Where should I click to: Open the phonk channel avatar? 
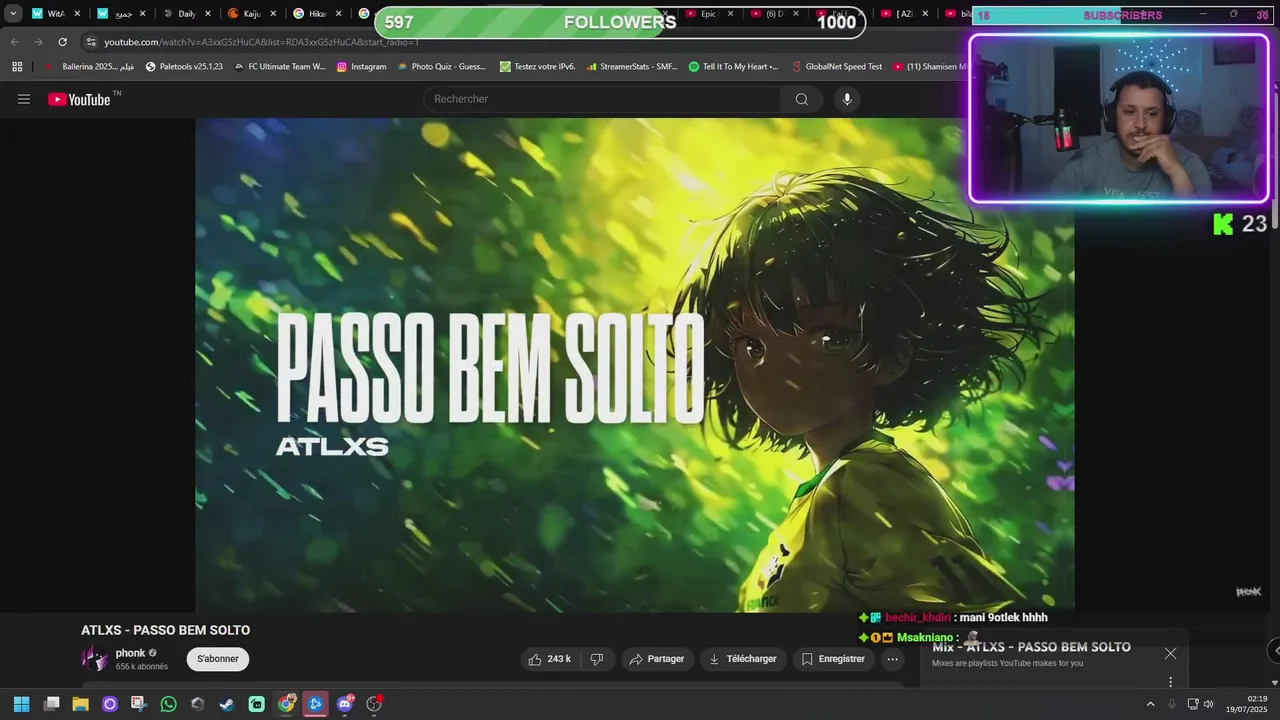coord(94,658)
